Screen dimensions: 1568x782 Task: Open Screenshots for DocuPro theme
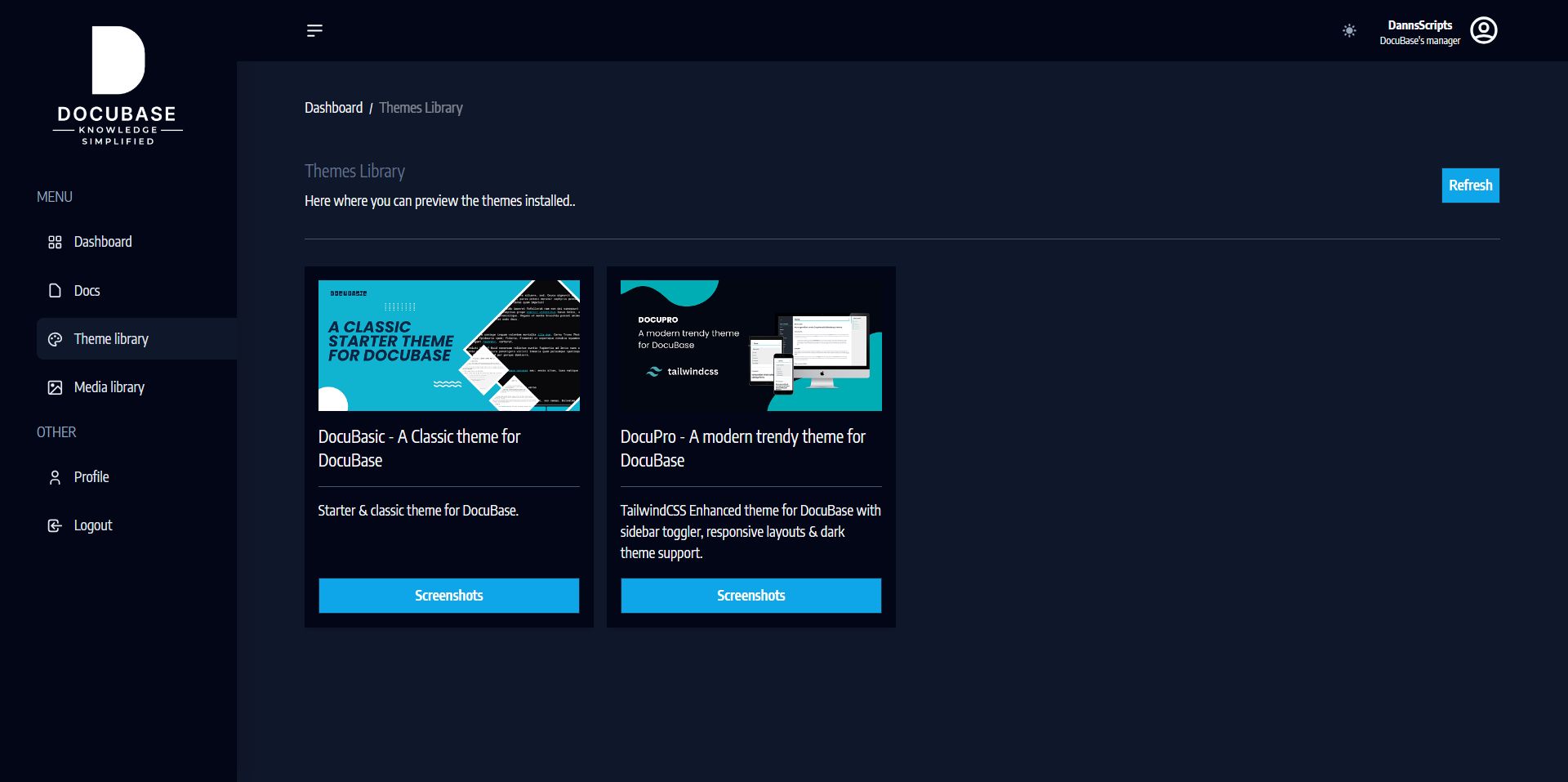(751, 596)
